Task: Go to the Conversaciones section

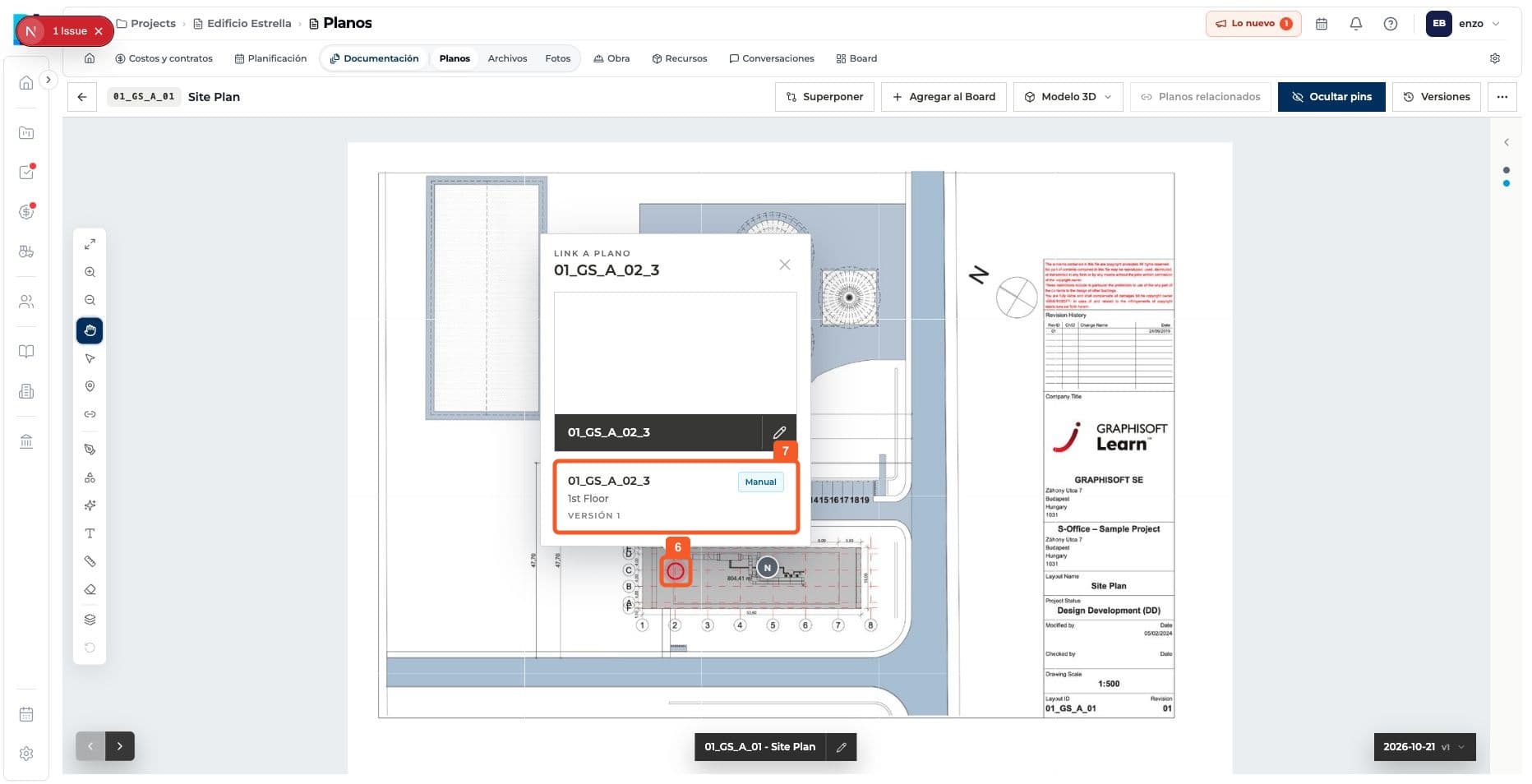Action: click(x=772, y=58)
